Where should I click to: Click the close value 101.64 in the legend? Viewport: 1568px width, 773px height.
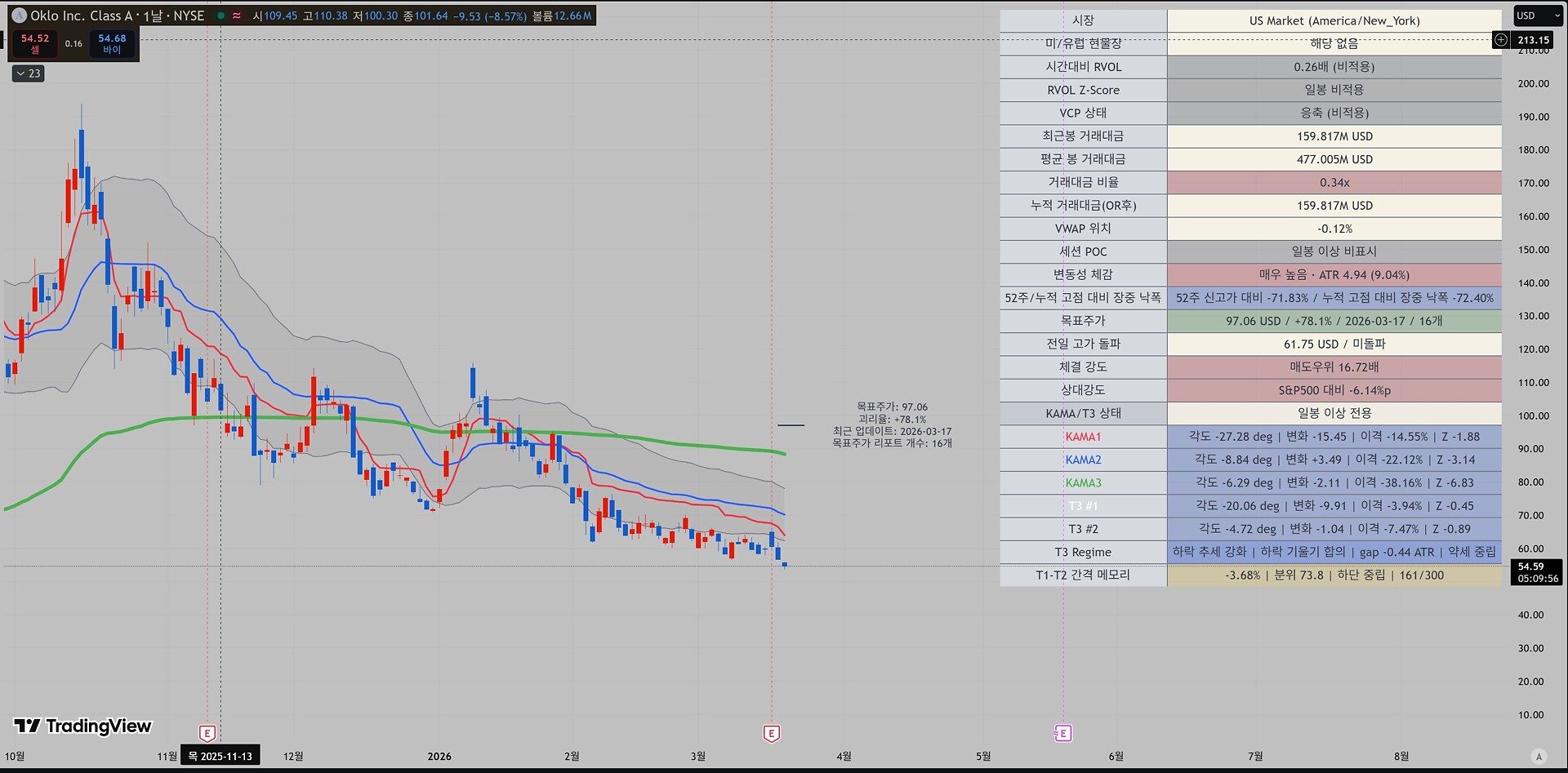coord(431,16)
